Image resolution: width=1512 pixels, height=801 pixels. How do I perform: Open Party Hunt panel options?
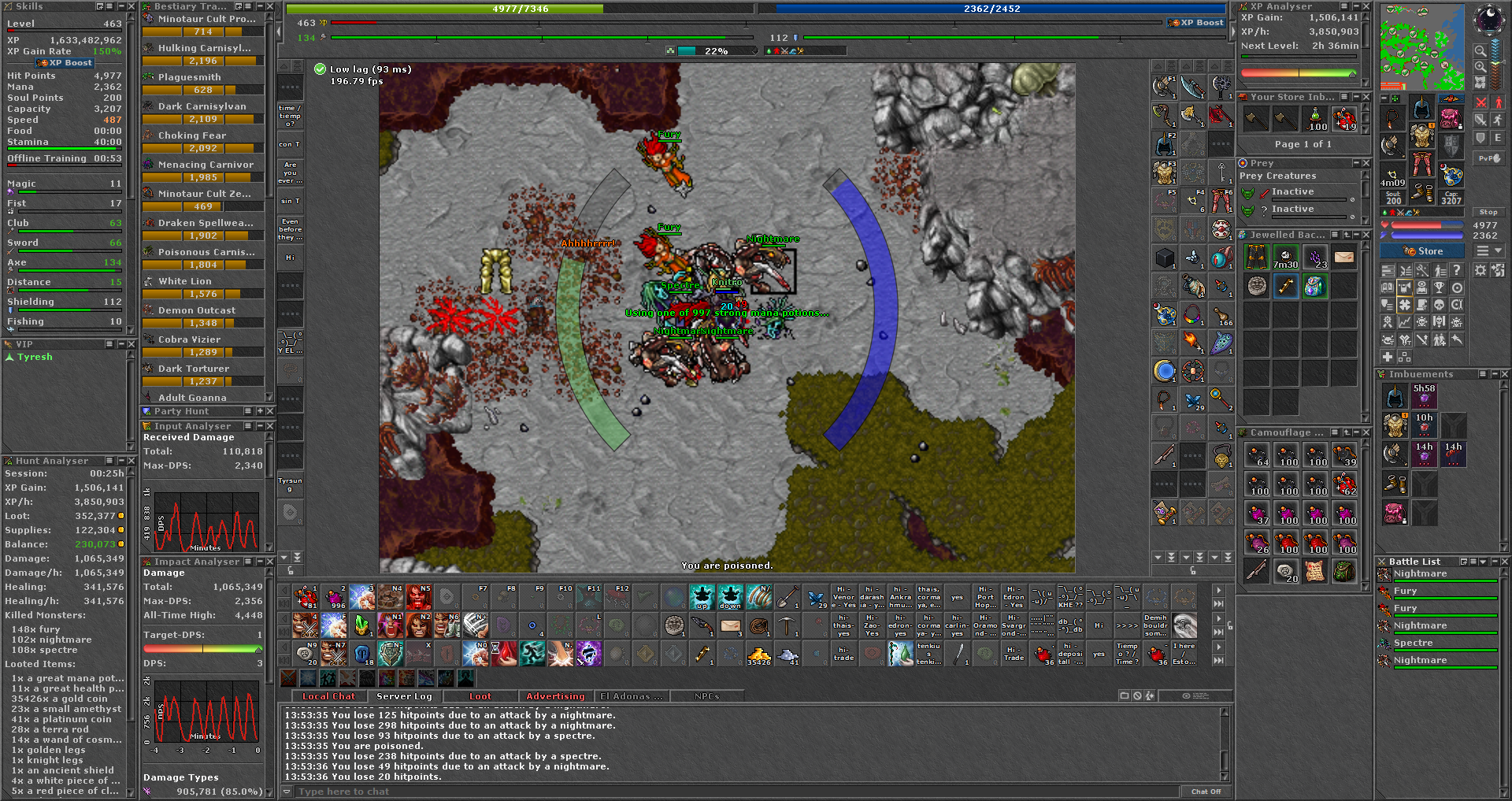(x=247, y=411)
